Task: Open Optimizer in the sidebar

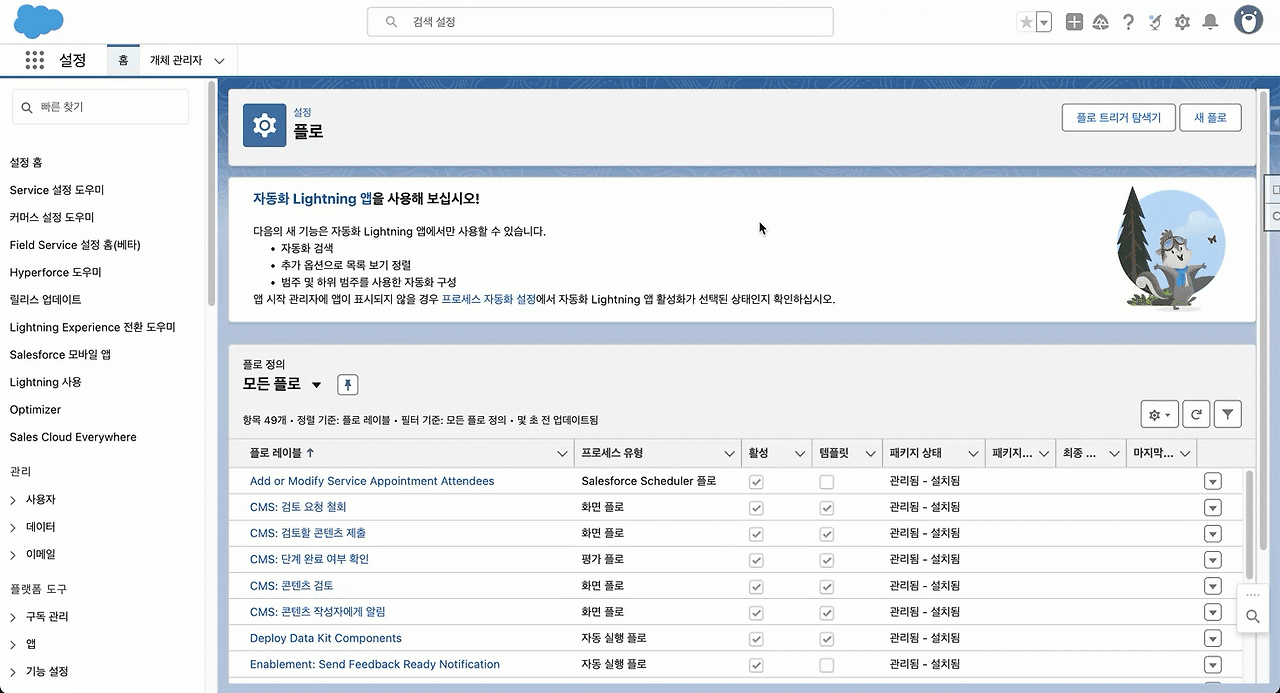Action: point(35,409)
